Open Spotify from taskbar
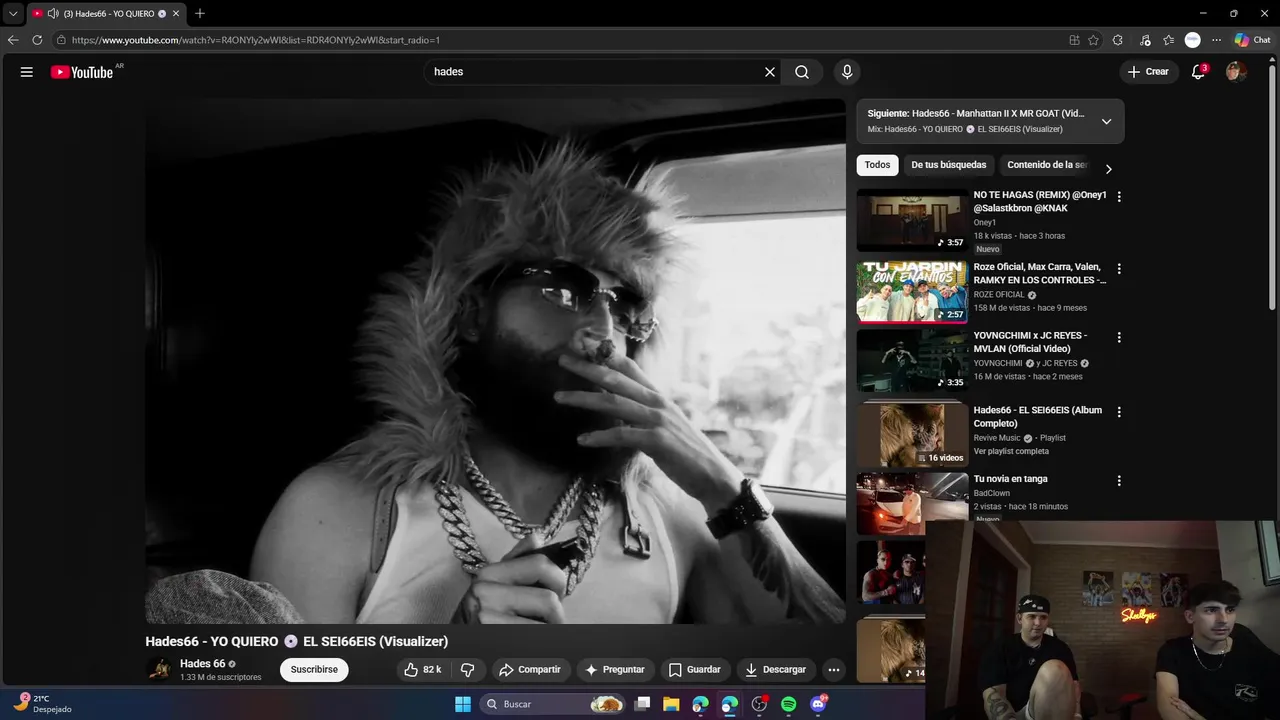The height and width of the screenshot is (720, 1280). 788,704
